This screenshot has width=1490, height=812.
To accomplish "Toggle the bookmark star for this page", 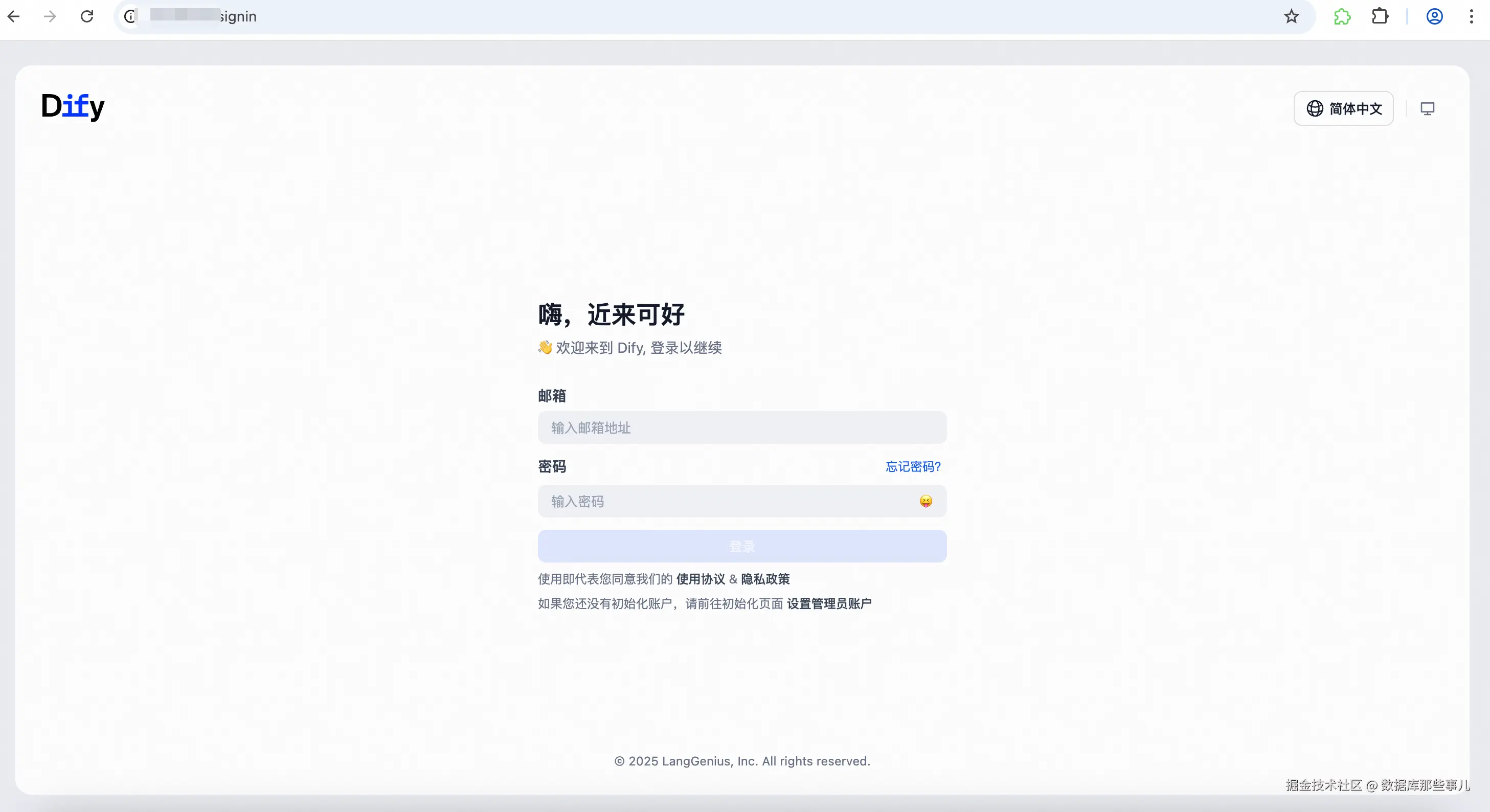I will coord(1292,16).
